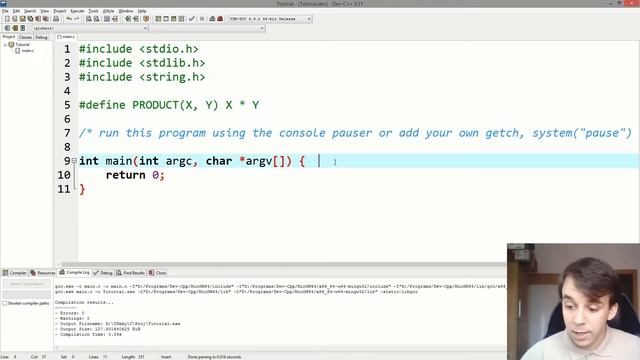Screen dimensions: 640x360
Task: Switch to the Resources bottom tab
Action: coord(43,273)
